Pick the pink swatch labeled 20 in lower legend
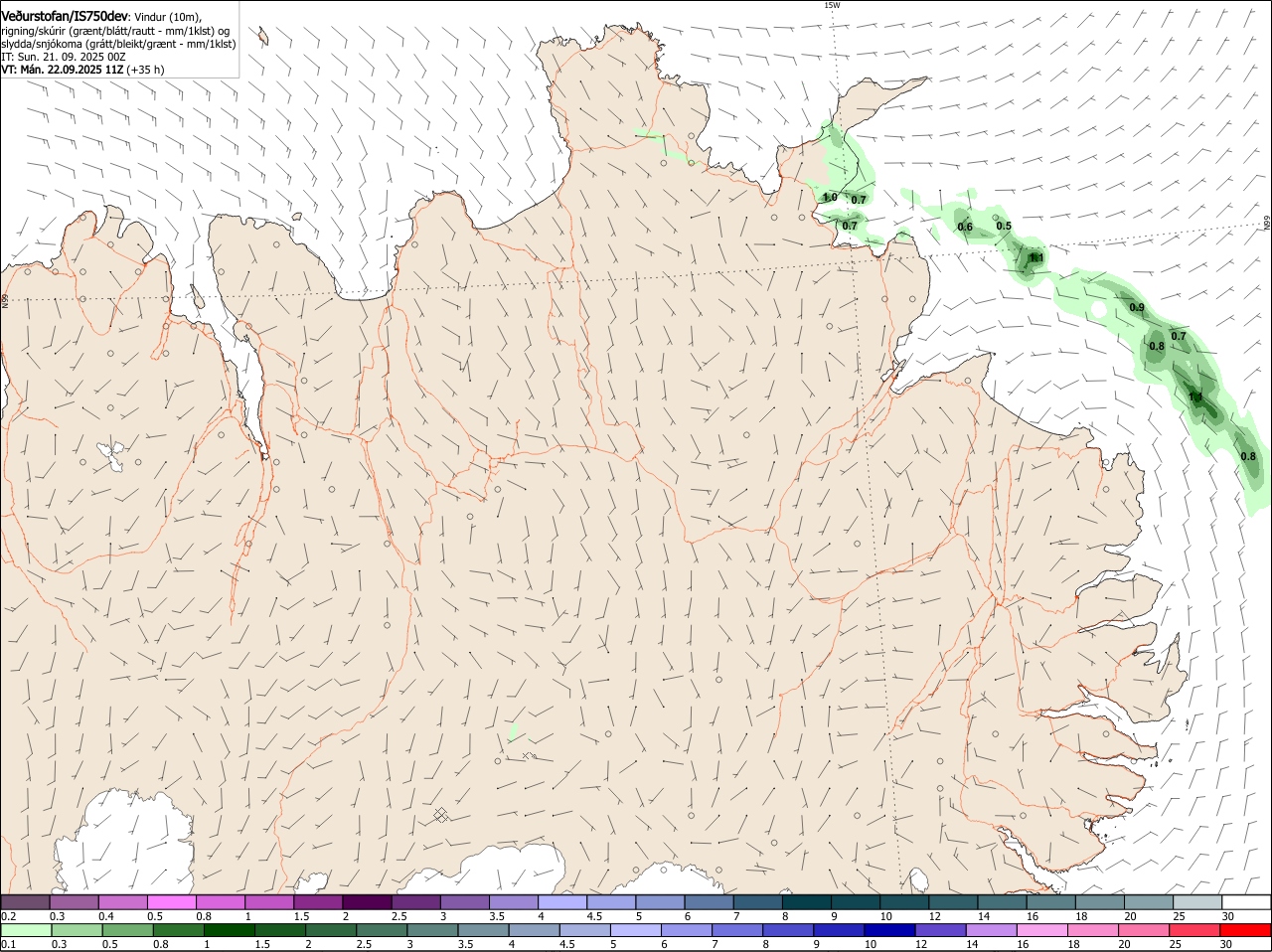The width and height of the screenshot is (1272, 952). 1143,930
